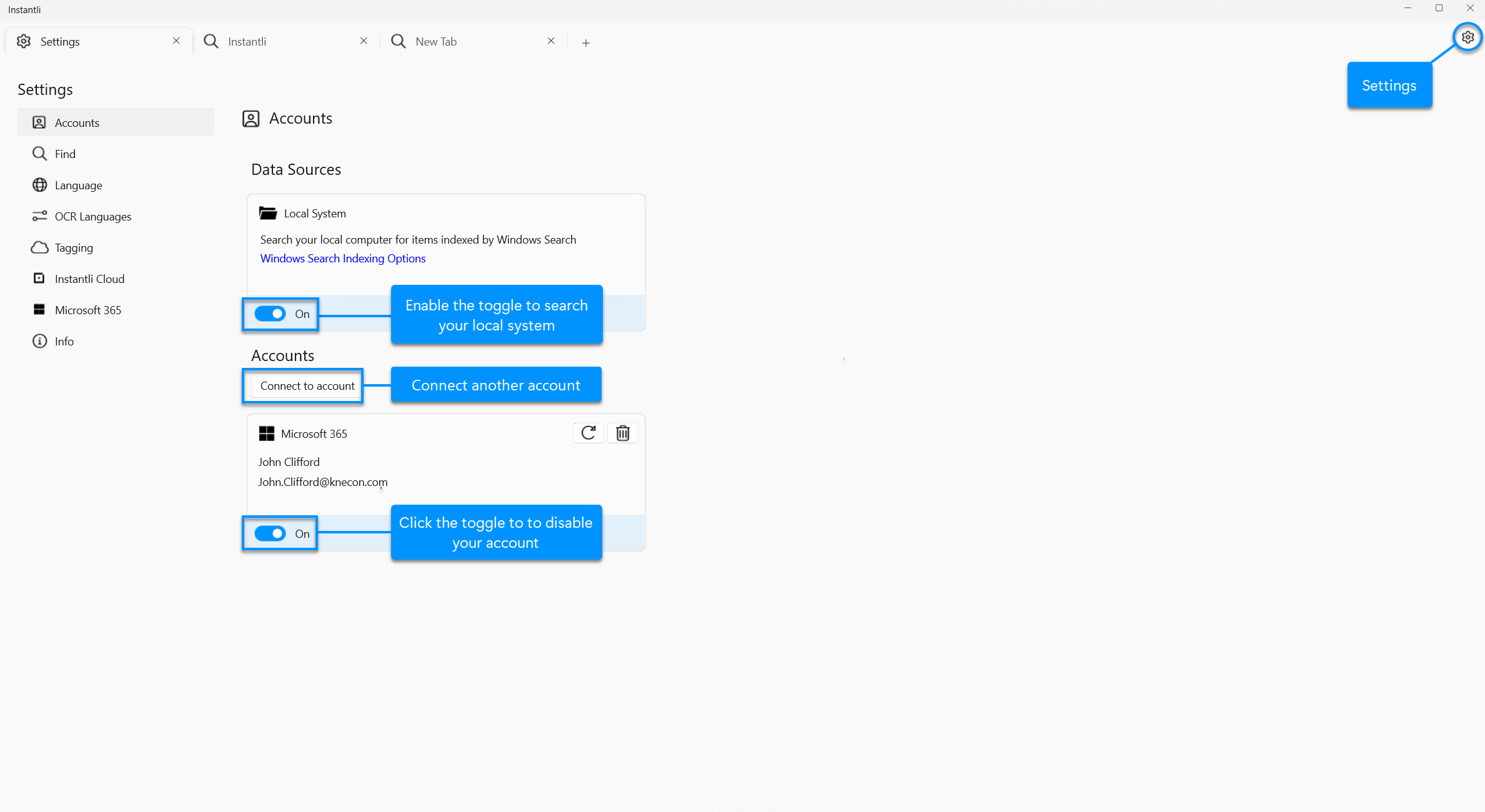
Task: Close the New Tab tab
Action: 551,41
